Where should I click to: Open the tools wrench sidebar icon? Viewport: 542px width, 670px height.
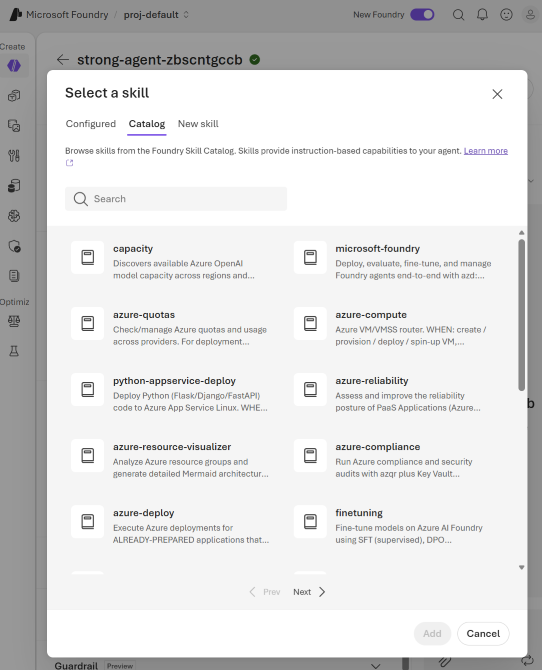point(14,156)
